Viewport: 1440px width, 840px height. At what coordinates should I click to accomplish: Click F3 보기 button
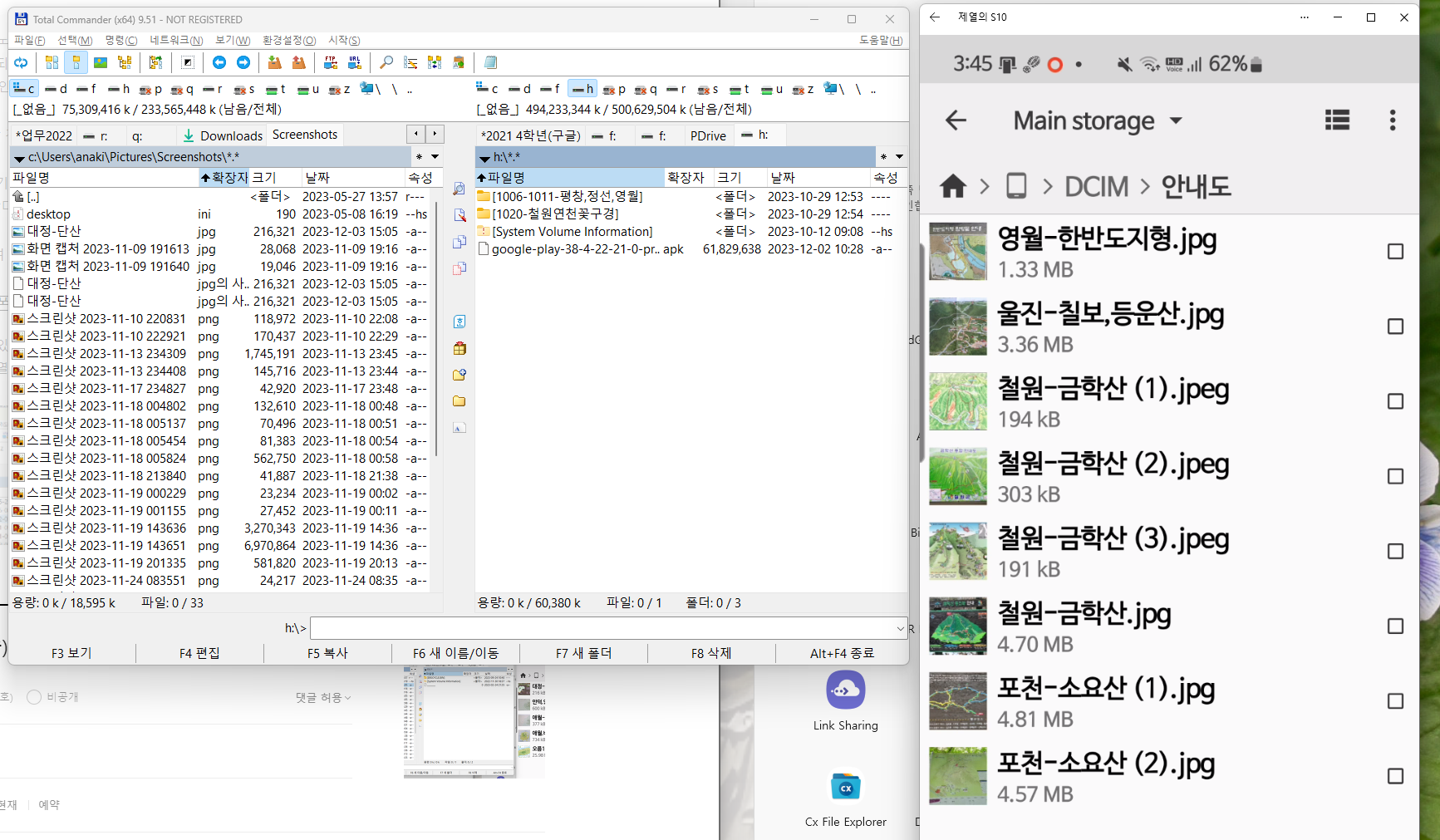coord(71,653)
